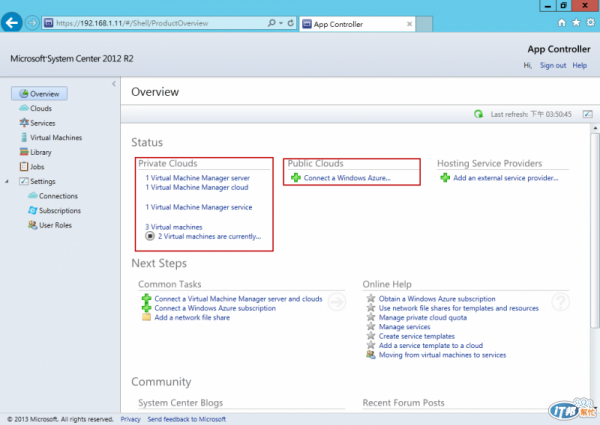Open Manage services help link
The image size is (600, 425).
404,327
